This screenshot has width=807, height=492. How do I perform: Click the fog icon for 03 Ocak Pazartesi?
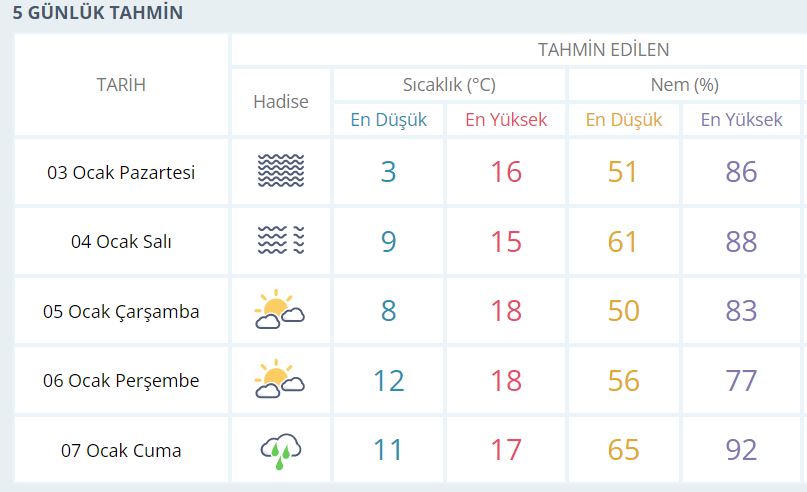(x=280, y=171)
